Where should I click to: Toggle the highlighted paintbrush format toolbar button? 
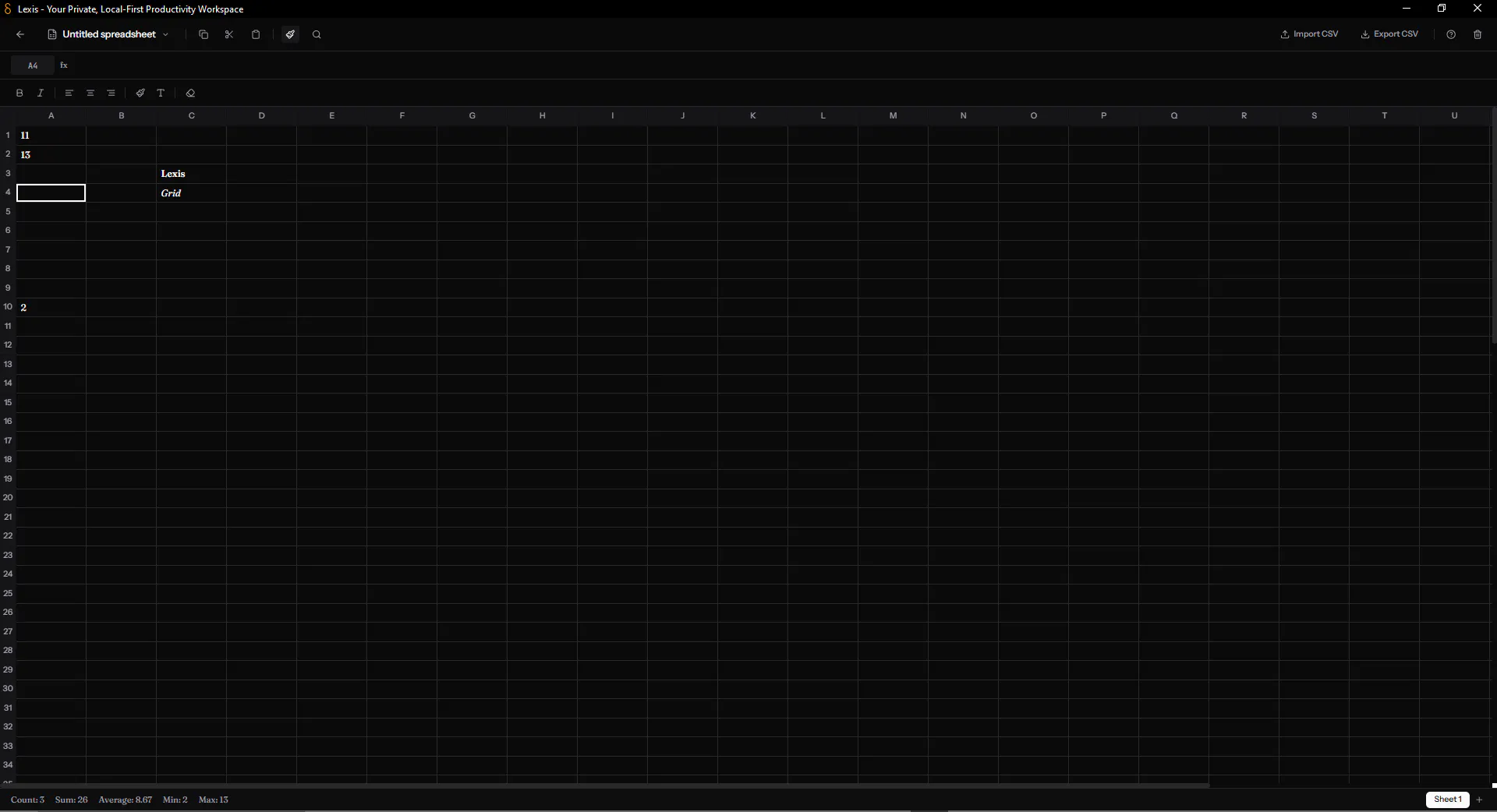pyautogui.click(x=290, y=34)
